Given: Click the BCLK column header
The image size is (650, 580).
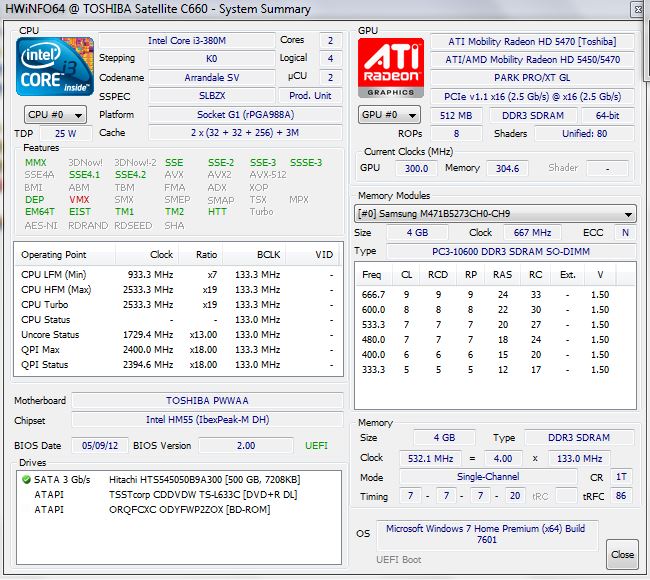Looking at the screenshot, I should click(x=254, y=255).
